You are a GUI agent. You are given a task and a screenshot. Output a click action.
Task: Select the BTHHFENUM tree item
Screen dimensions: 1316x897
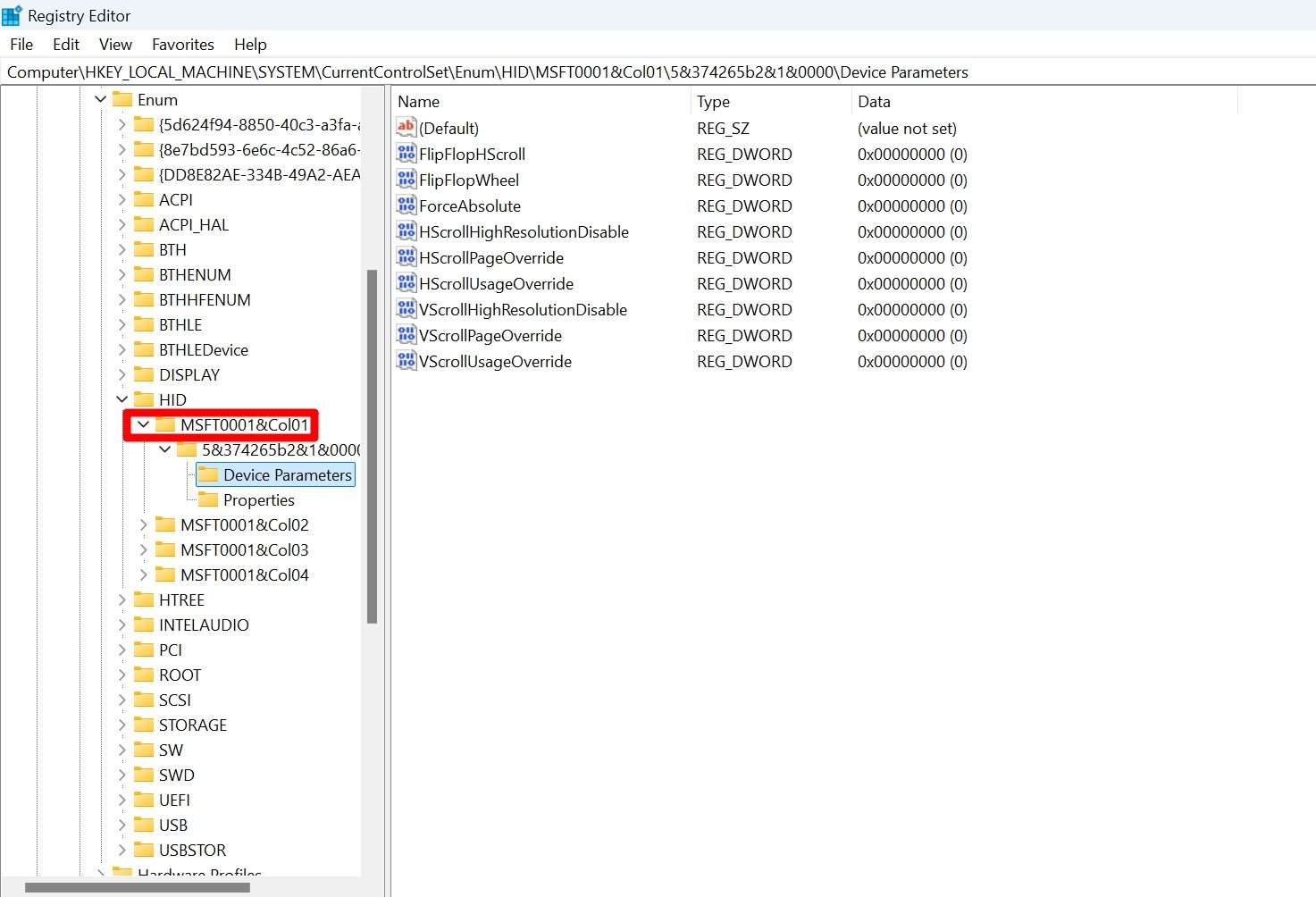coord(205,299)
